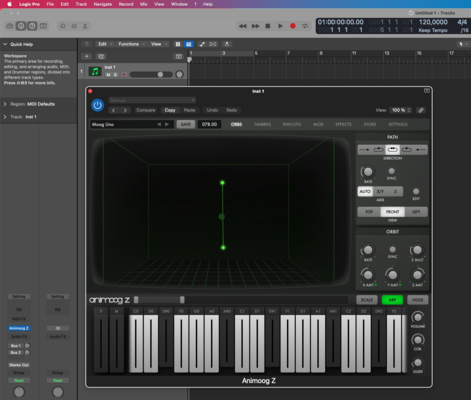Toggle the plugin power bypass button
Screen dimensions: 471x400
tap(97, 105)
